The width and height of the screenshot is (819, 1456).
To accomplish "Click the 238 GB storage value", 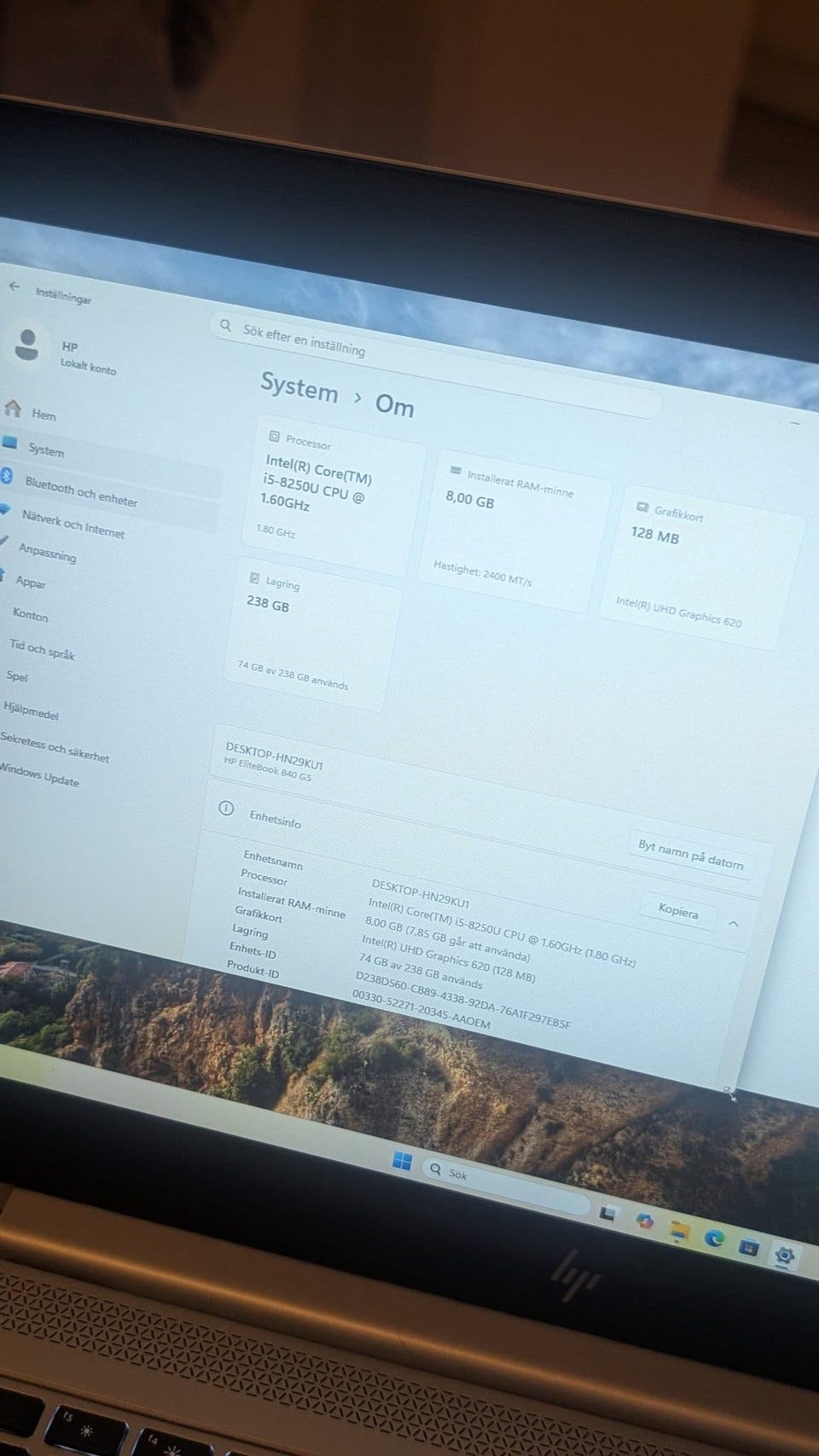I will click(268, 603).
